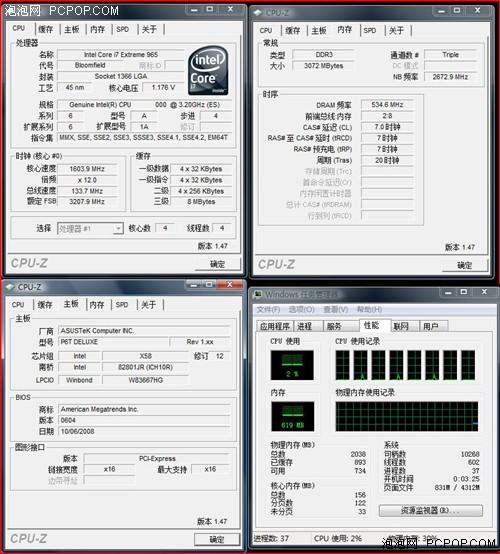Viewport: 500px width, 554px height.
Task: Select the 主板 tab in the top-left CPU-Z window
Action: (72, 29)
